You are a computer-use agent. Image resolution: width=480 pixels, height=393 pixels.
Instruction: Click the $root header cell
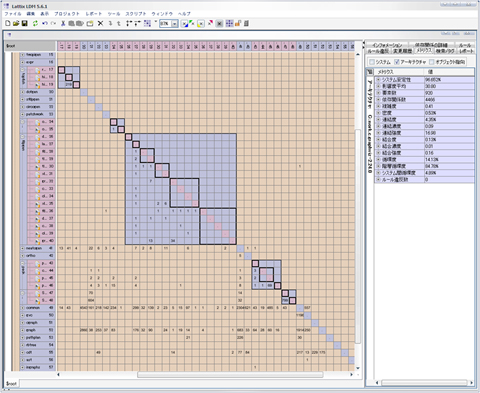(x=30, y=46)
